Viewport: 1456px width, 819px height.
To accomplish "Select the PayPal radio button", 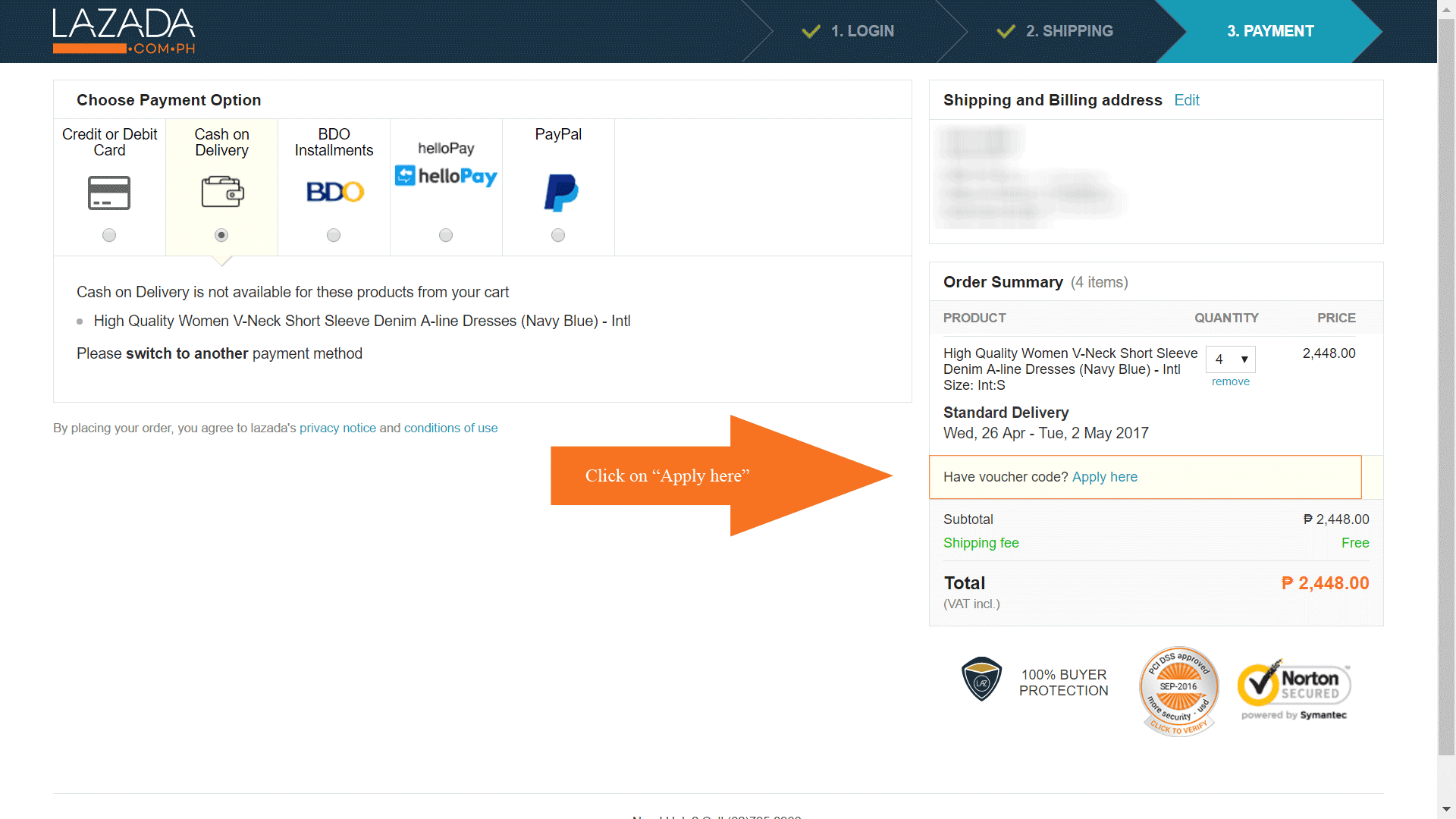I will coord(558,235).
